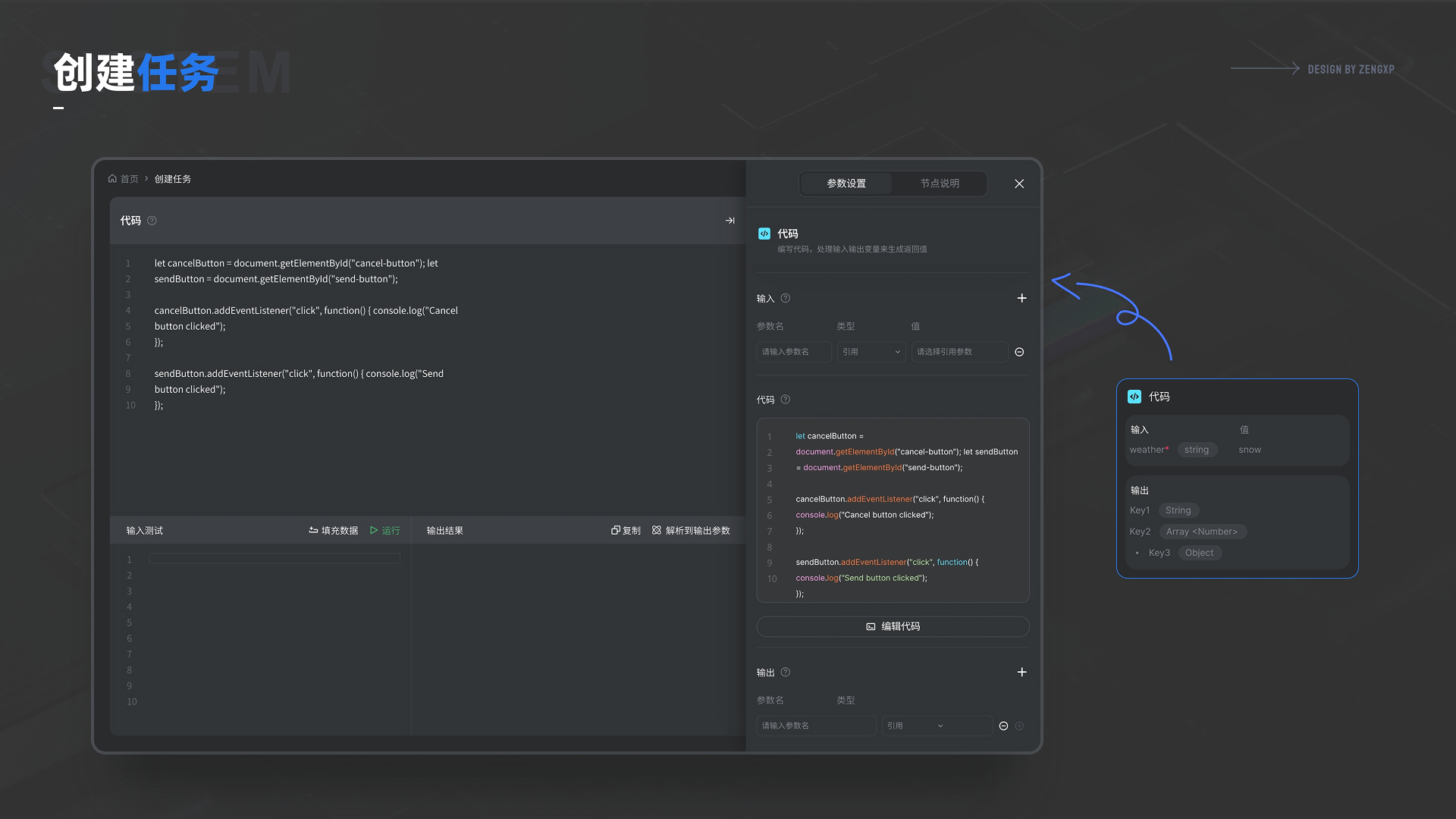Click the Key1 String tag
Image resolution: width=1456 pixels, height=819 pixels.
pos(1178,510)
